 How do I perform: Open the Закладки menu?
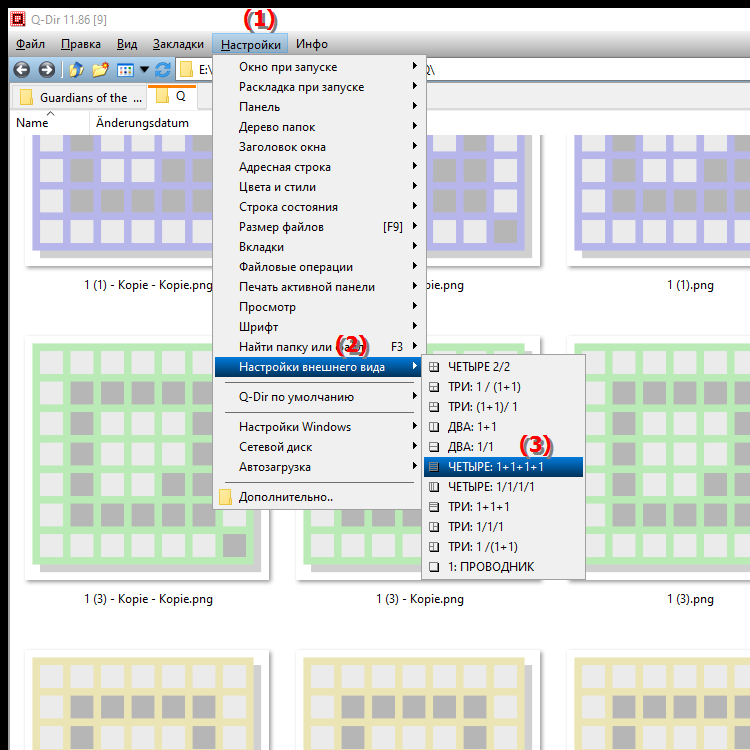178,44
